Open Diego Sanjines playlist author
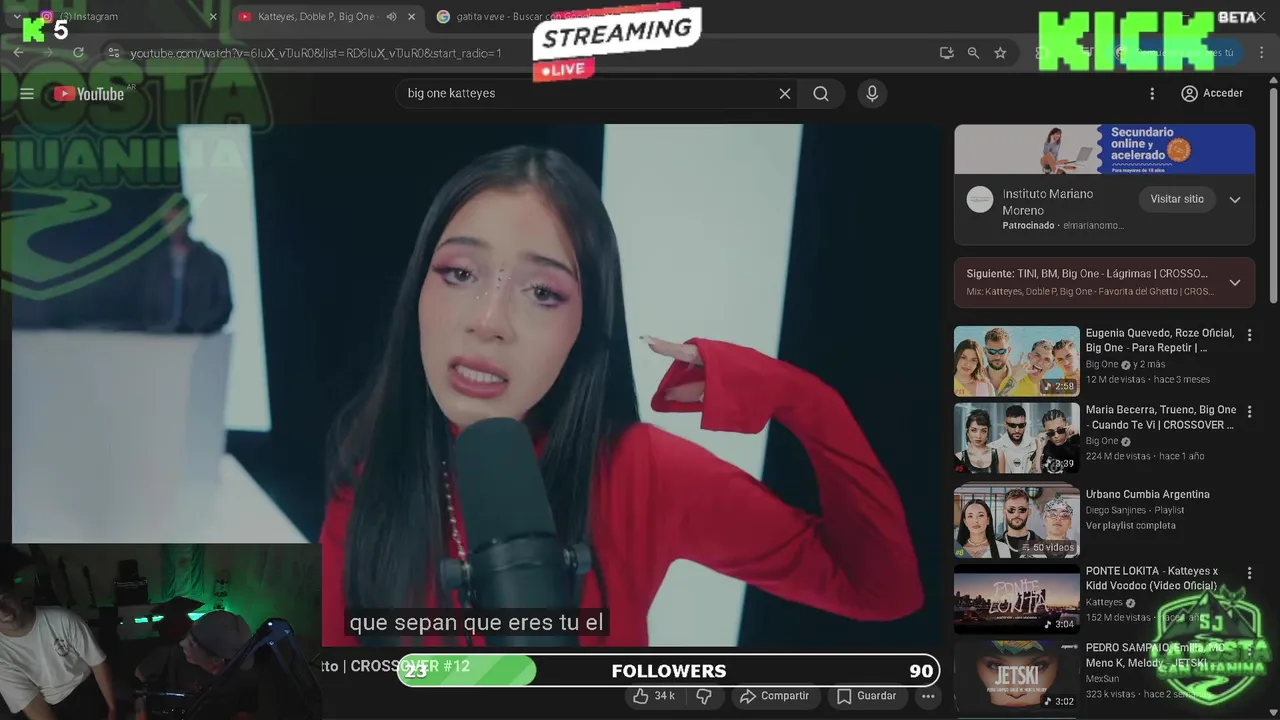Image resolution: width=1280 pixels, height=720 pixels. 1116,510
